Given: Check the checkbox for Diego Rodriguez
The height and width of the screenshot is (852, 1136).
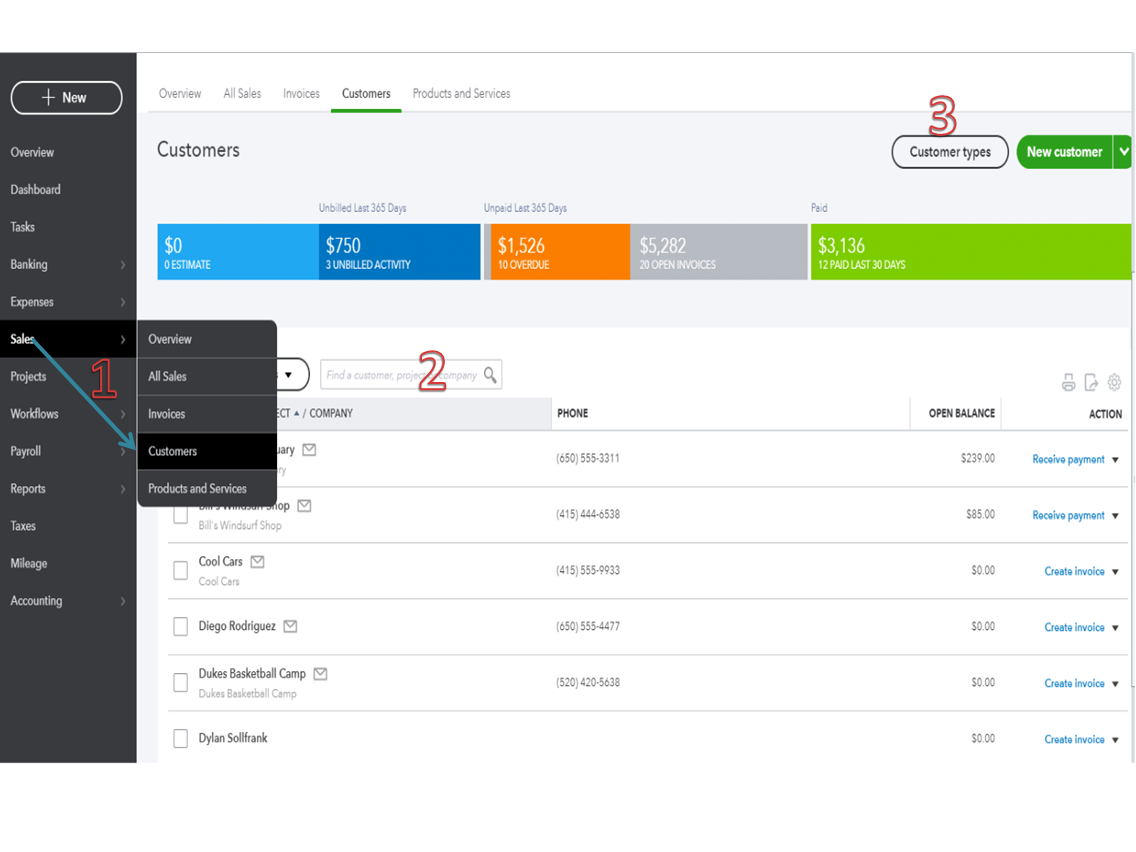Looking at the screenshot, I should click(180, 625).
